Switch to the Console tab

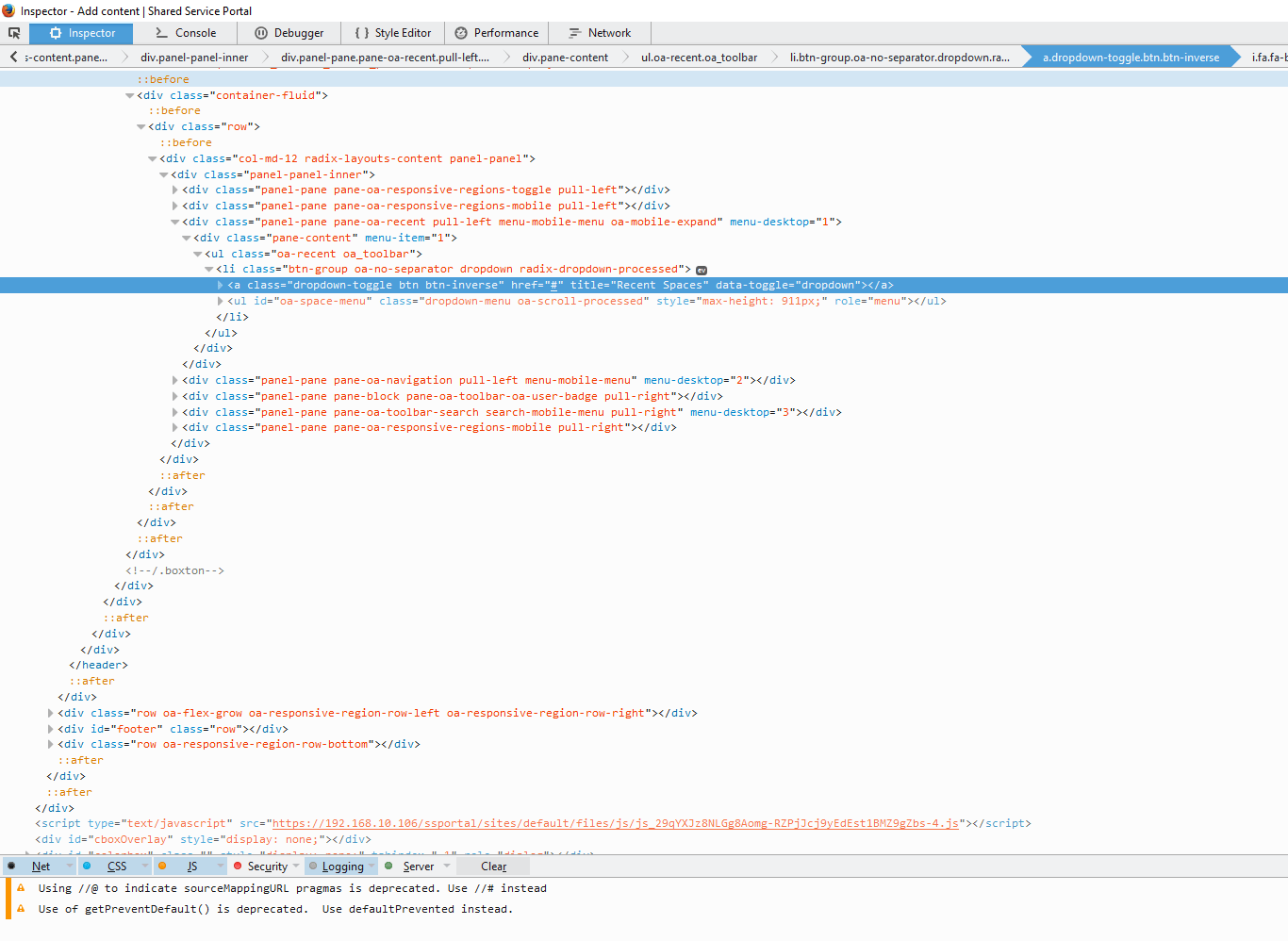pos(186,33)
